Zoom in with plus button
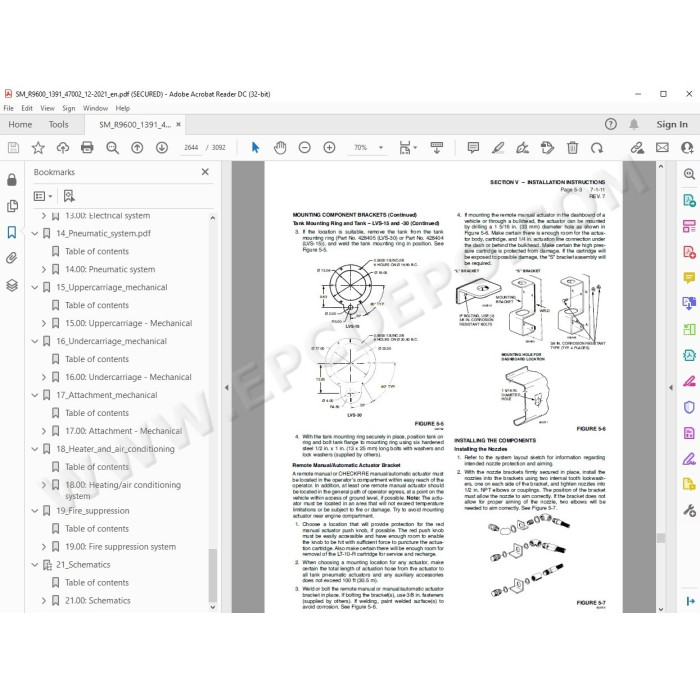 pyautogui.click(x=329, y=147)
